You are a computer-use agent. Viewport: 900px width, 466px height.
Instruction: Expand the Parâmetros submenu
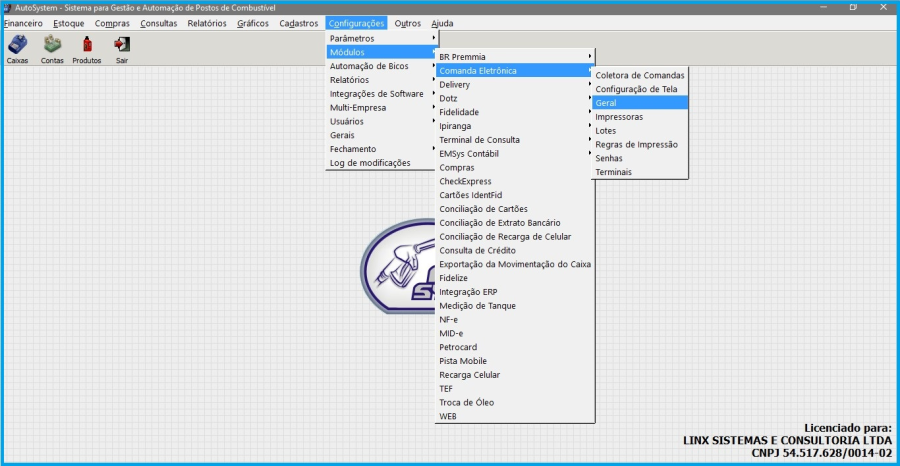[382, 38]
